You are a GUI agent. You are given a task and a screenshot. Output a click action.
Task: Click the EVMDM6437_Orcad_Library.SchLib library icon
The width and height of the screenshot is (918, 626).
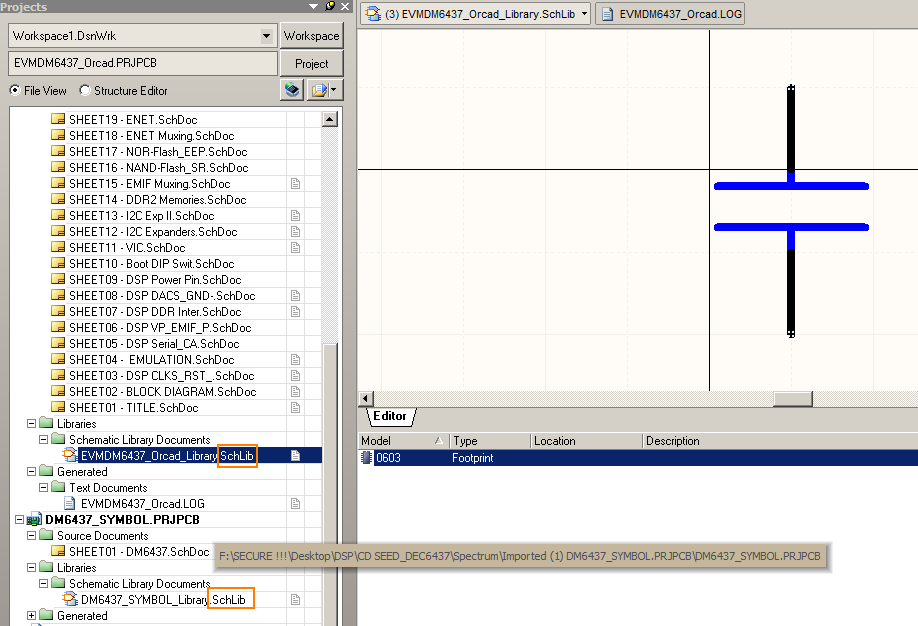point(70,455)
